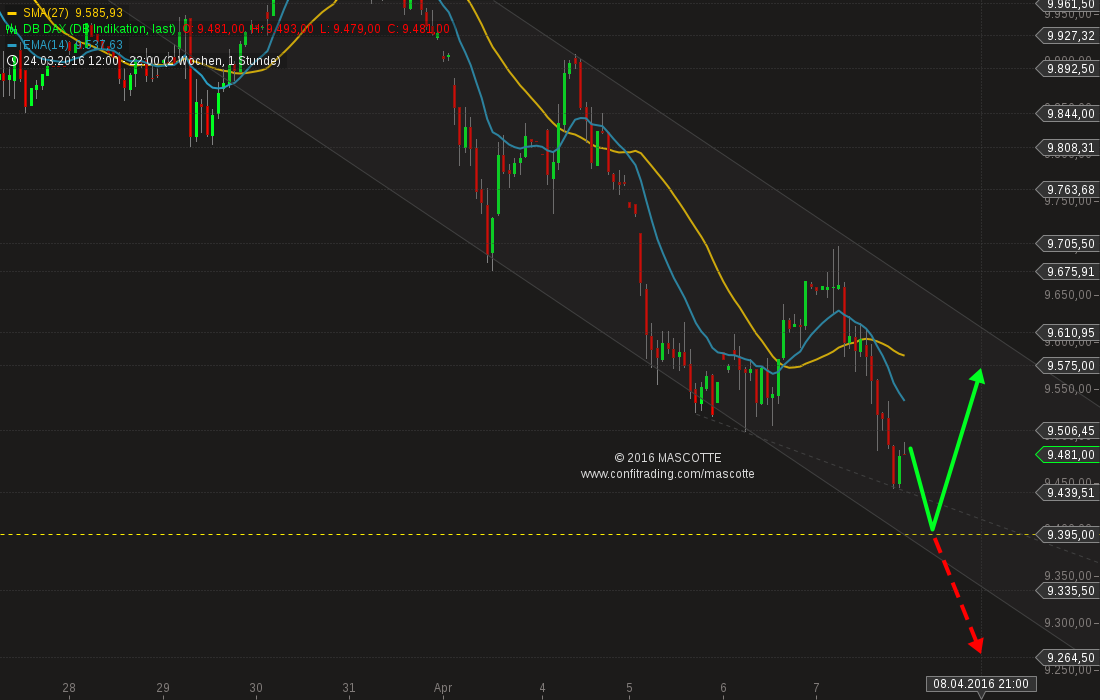Click date label 6 on the time axis
The width and height of the screenshot is (1100, 700).
[x=723, y=688]
